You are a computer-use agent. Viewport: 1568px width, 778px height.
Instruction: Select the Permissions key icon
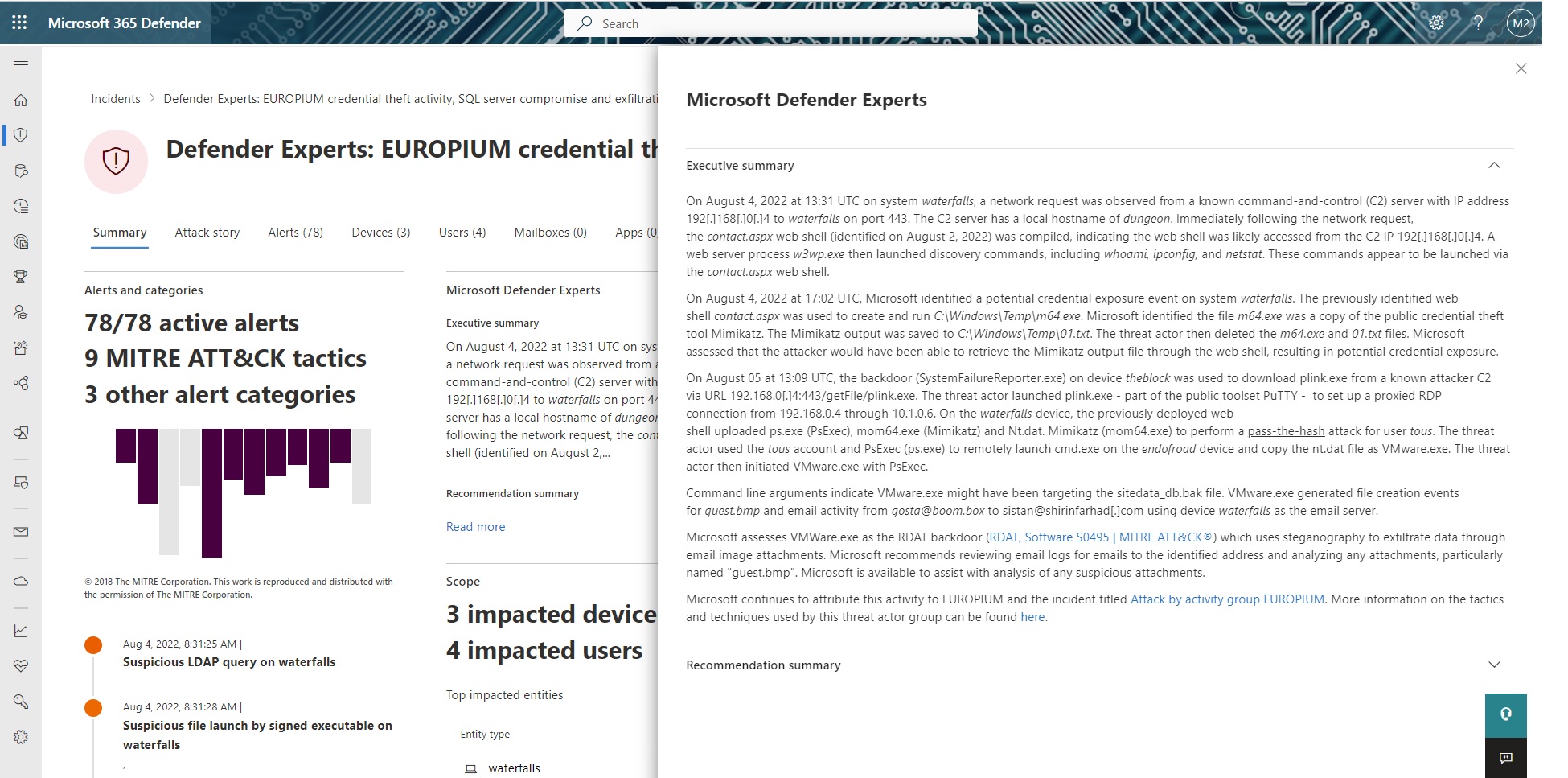[x=22, y=702]
